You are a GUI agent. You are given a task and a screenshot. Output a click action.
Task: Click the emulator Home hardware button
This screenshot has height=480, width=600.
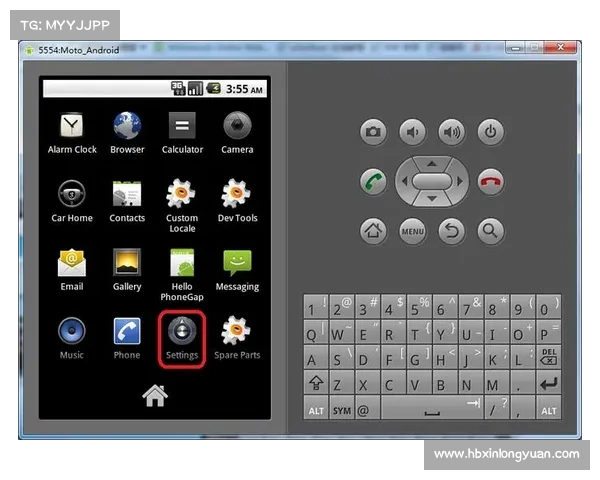coord(373,231)
